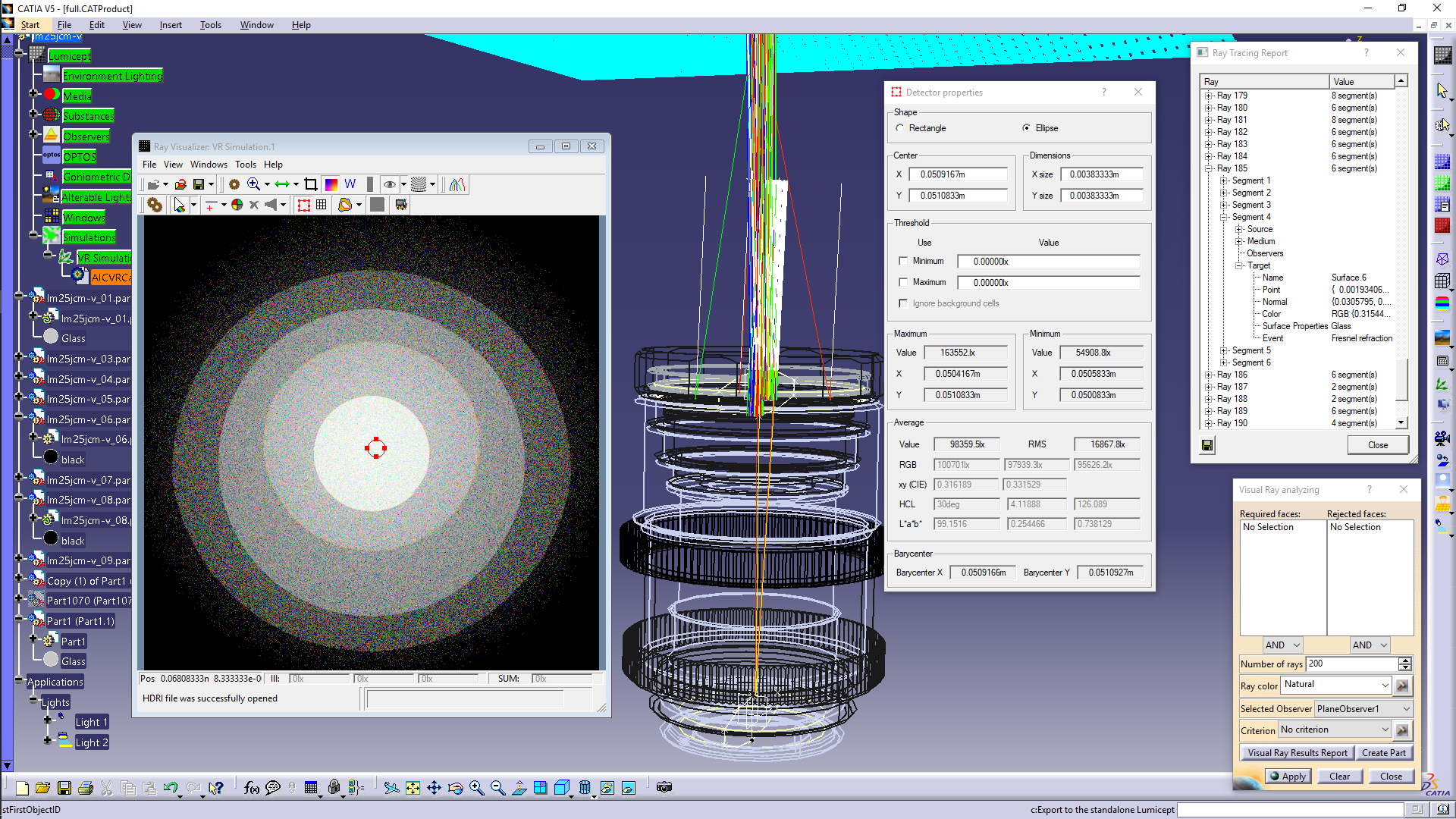Expand Segment 1 under Ray 185

[1224, 180]
